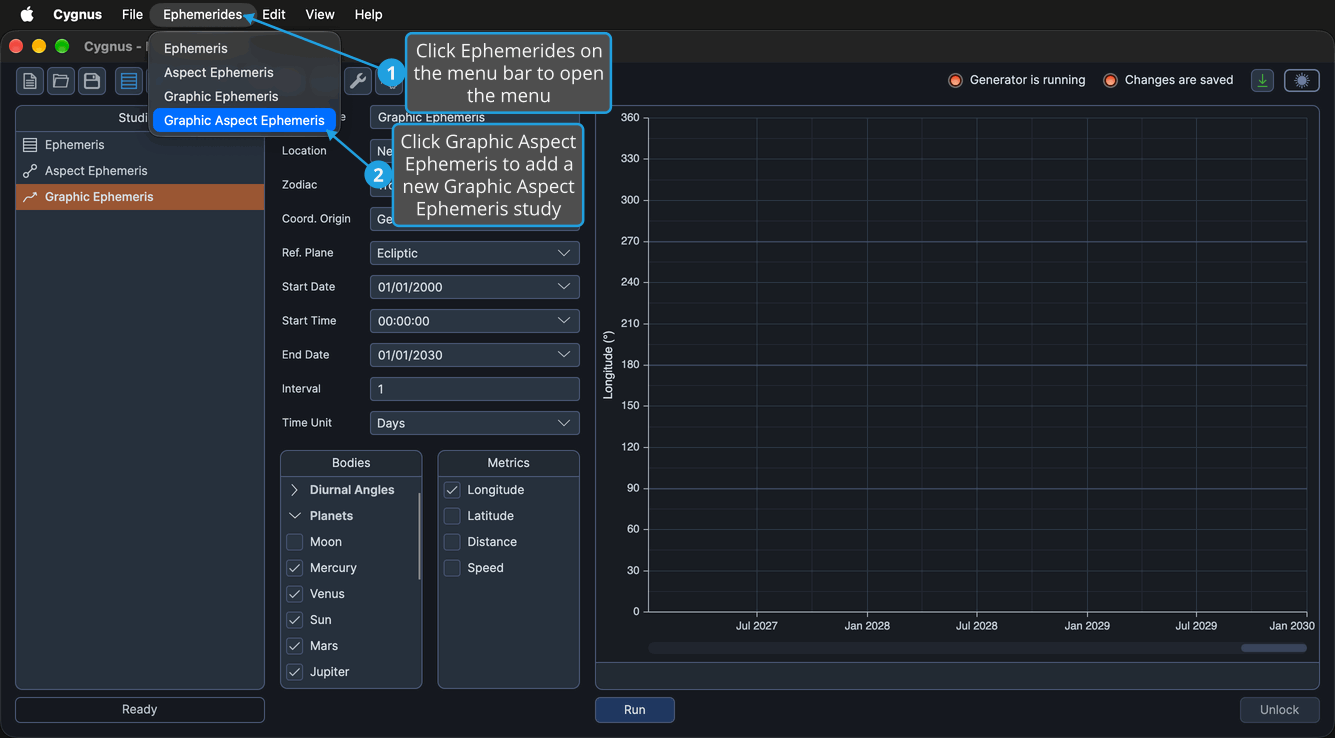Open the Start Date dropdown
This screenshot has height=738, width=1335.
tap(475, 287)
